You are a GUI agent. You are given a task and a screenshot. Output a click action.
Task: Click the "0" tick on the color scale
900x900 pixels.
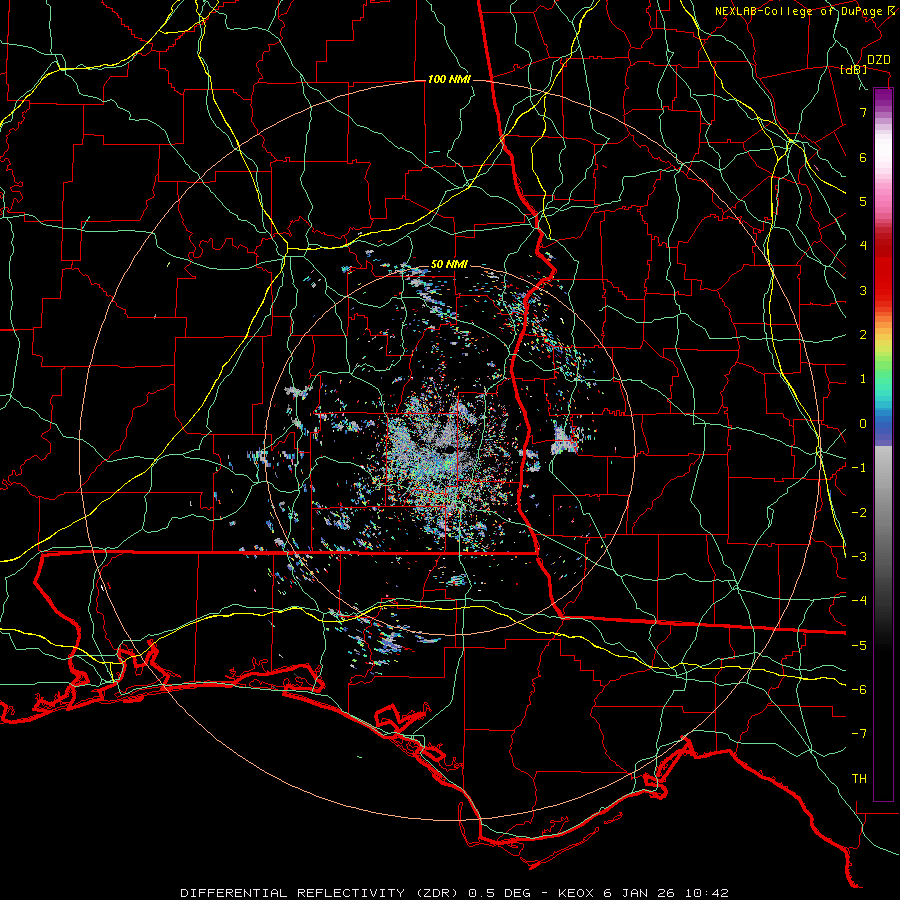[863, 424]
